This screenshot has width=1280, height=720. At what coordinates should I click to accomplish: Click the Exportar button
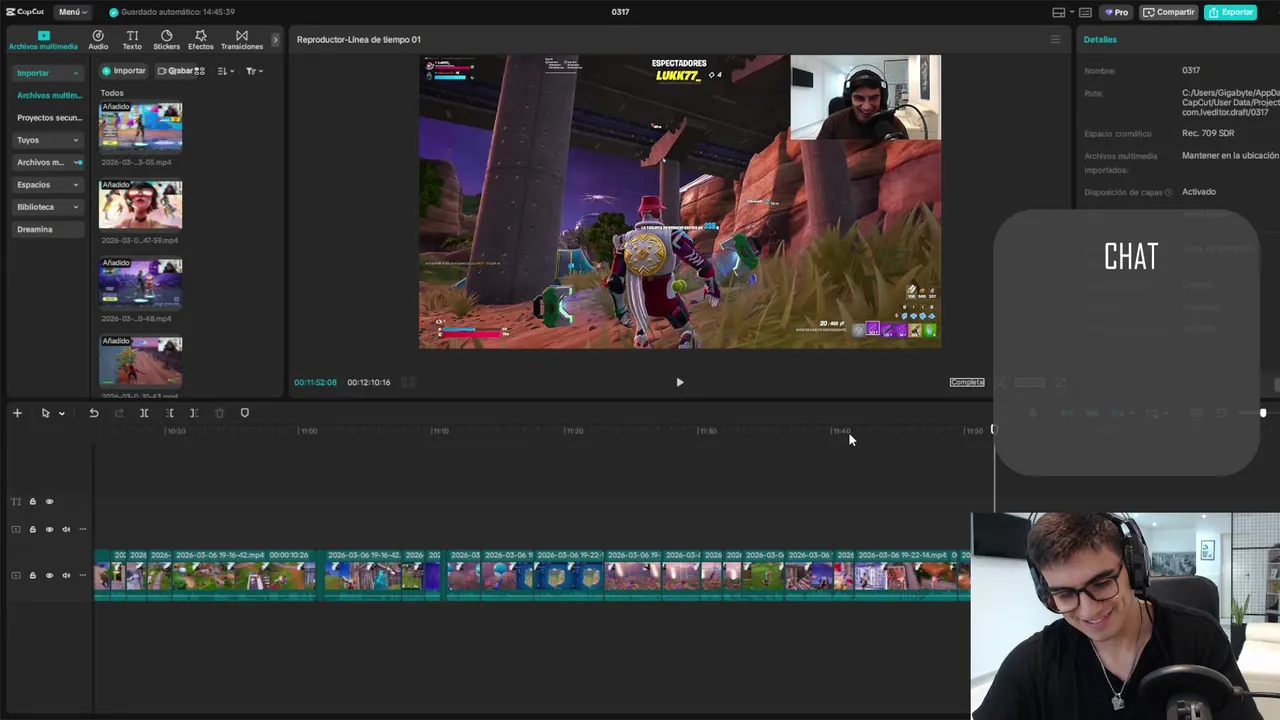tap(1230, 12)
